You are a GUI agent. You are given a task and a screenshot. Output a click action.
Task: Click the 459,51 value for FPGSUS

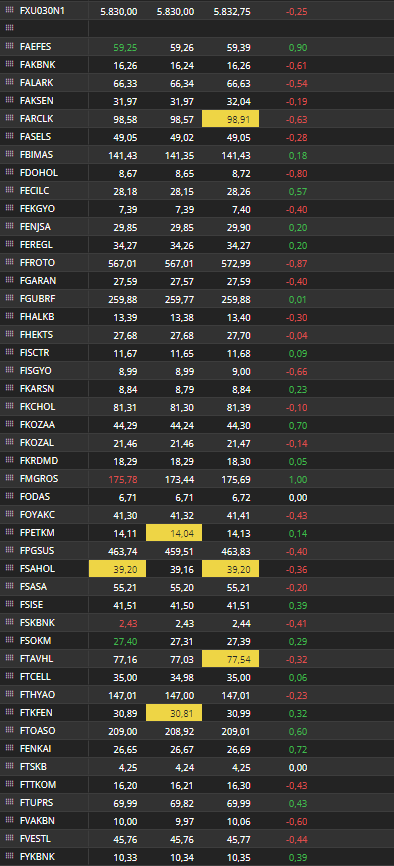click(180, 551)
